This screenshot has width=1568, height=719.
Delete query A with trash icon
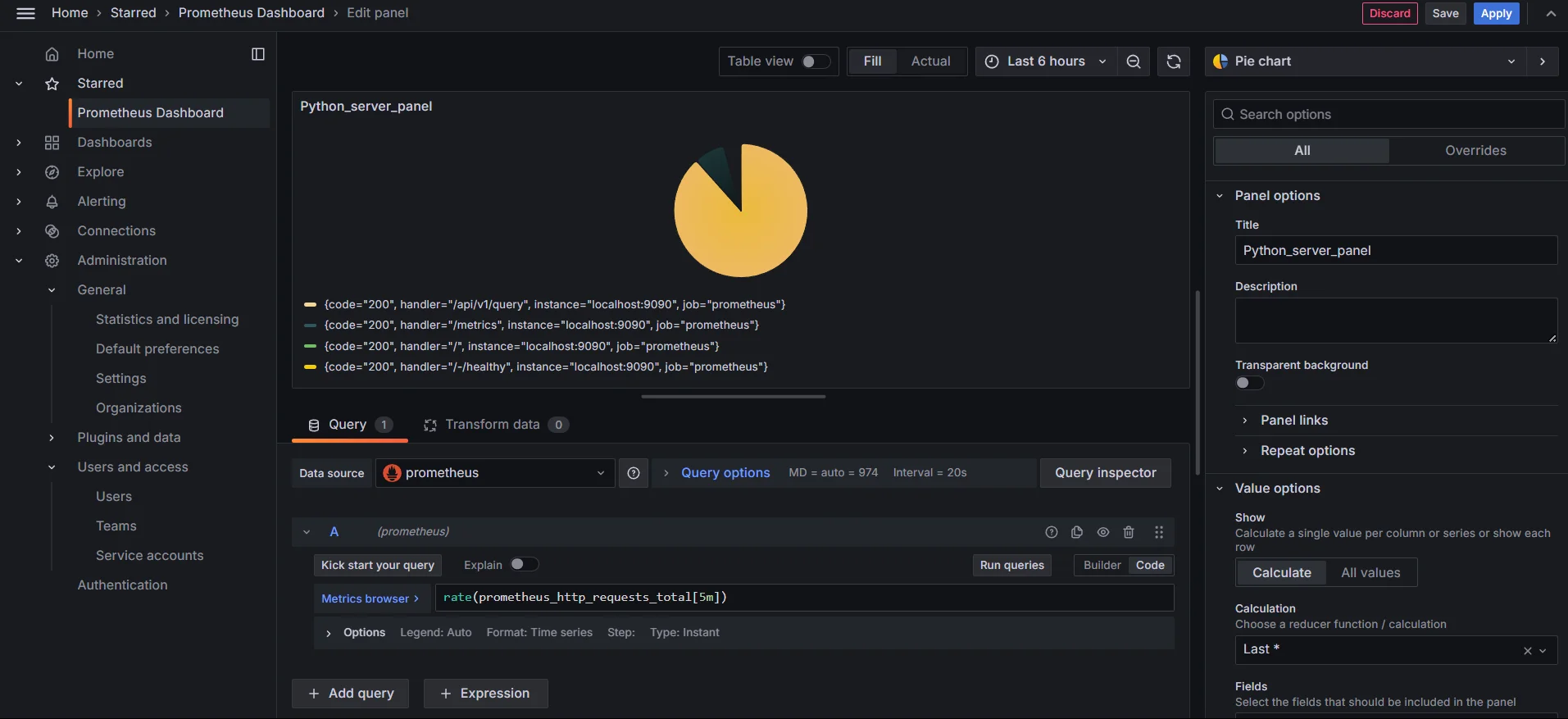(x=1129, y=532)
